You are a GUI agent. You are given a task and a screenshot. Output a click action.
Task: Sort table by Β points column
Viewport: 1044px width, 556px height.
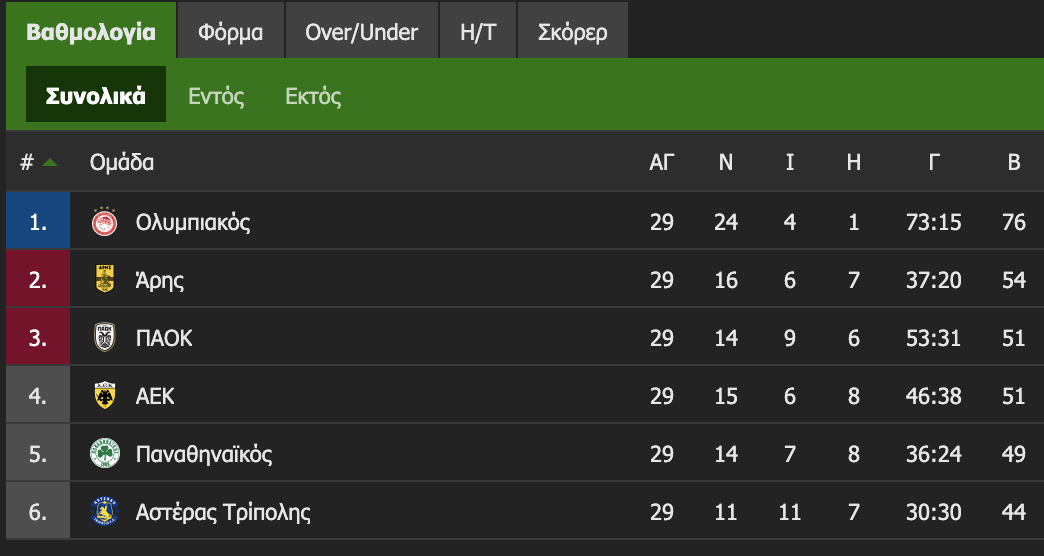coord(1014,162)
